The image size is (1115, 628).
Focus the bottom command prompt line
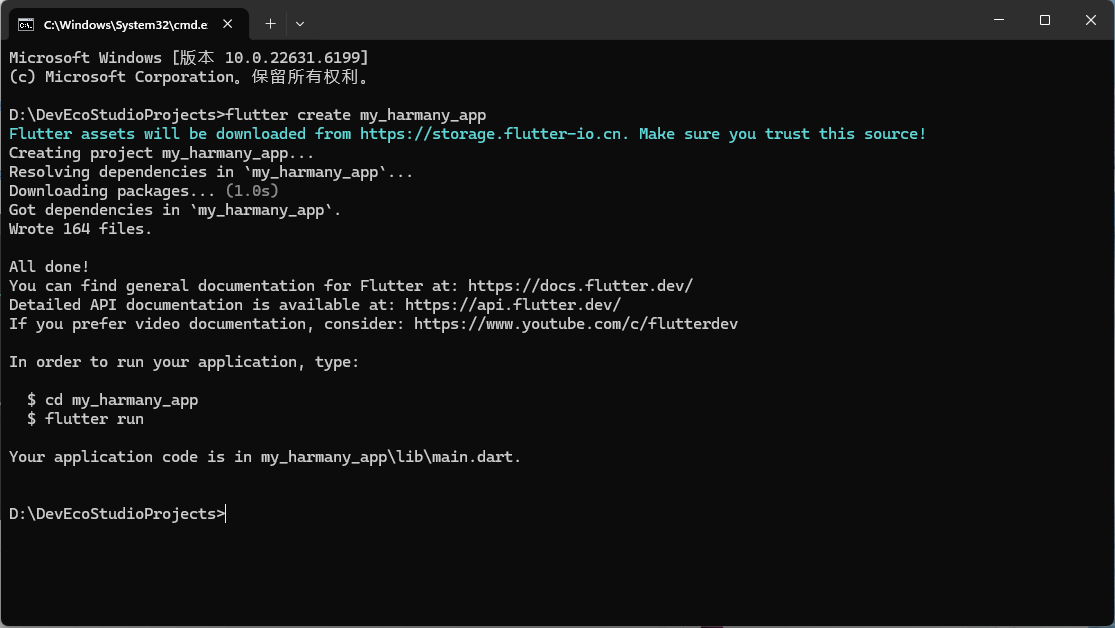click(117, 513)
